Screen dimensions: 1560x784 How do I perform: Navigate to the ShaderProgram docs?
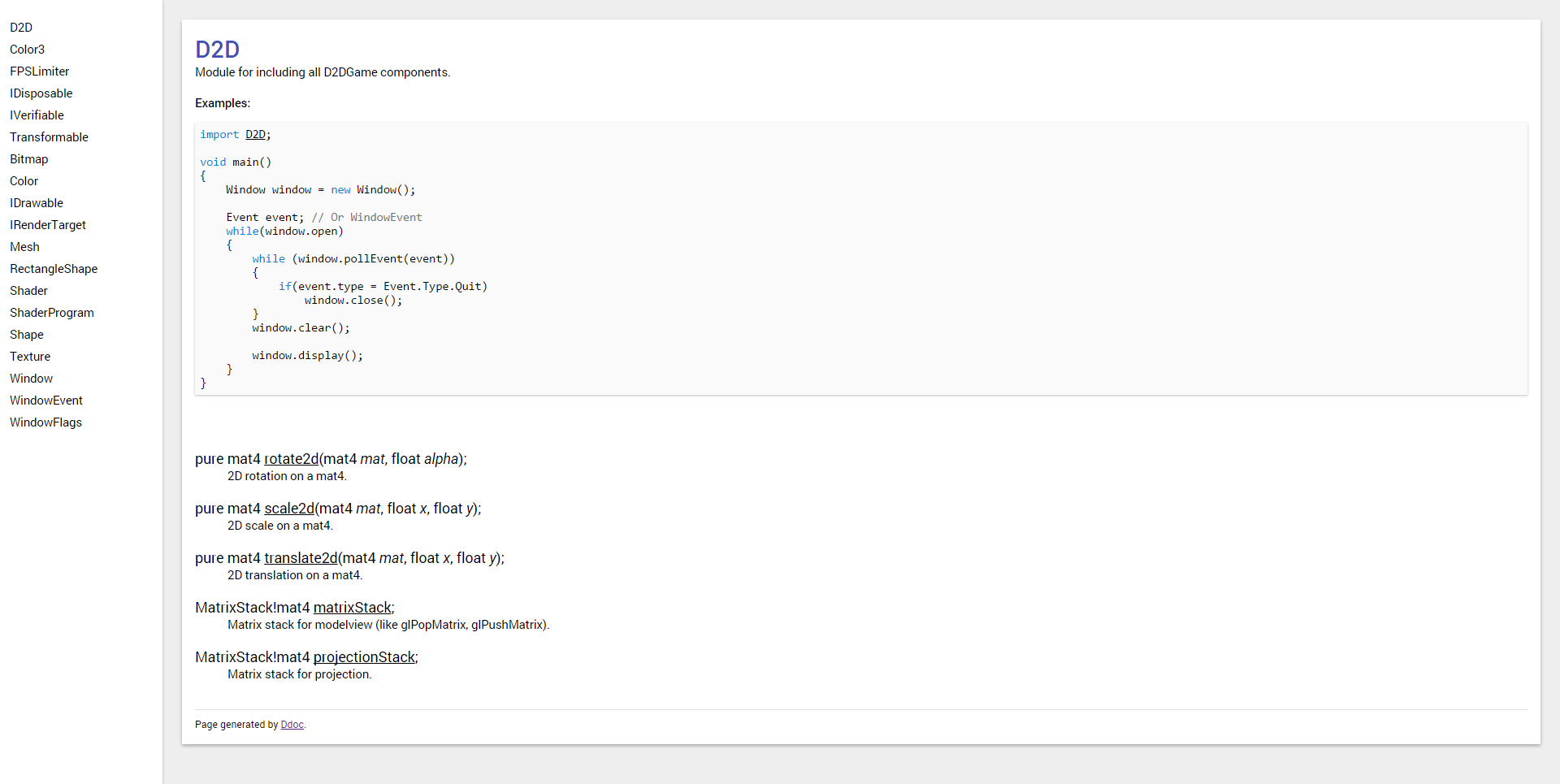(52, 313)
